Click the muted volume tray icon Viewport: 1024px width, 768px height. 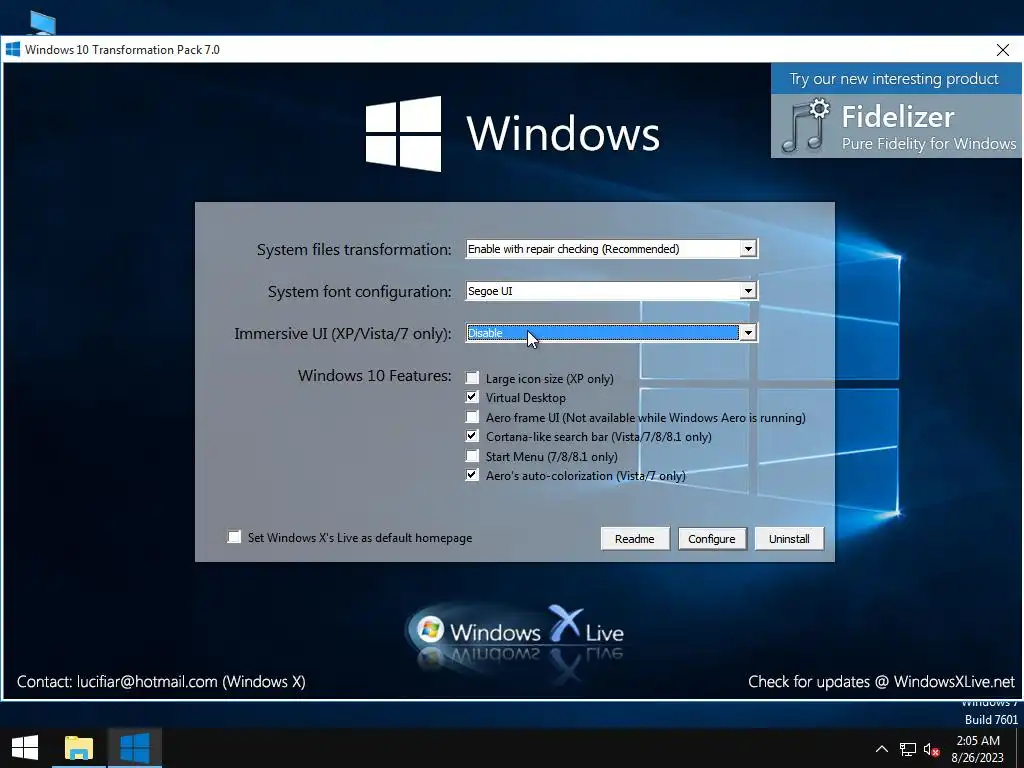tap(931, 749)
